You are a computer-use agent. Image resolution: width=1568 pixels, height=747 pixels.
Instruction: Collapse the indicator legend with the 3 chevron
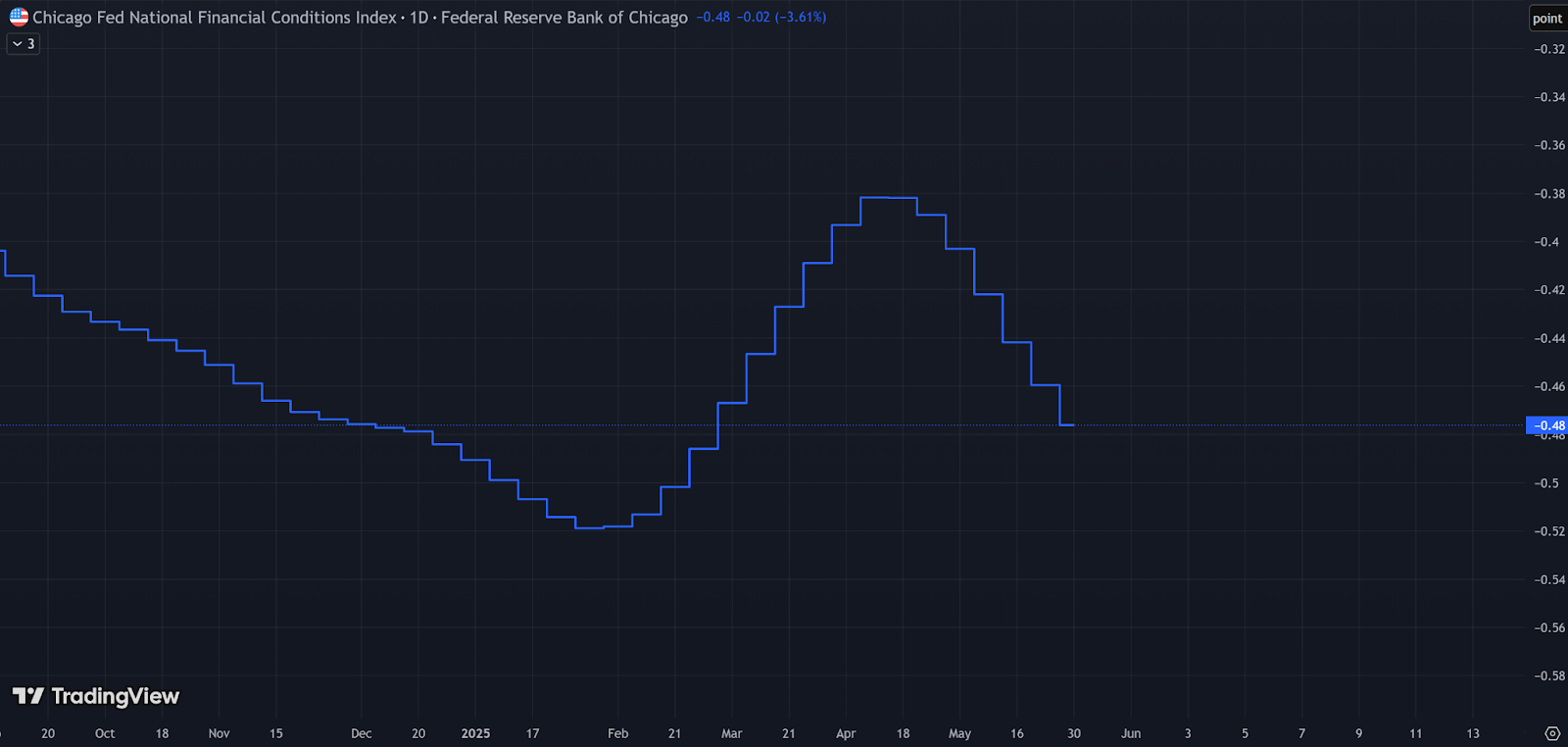pyautogui.click(x=24, y=44)
